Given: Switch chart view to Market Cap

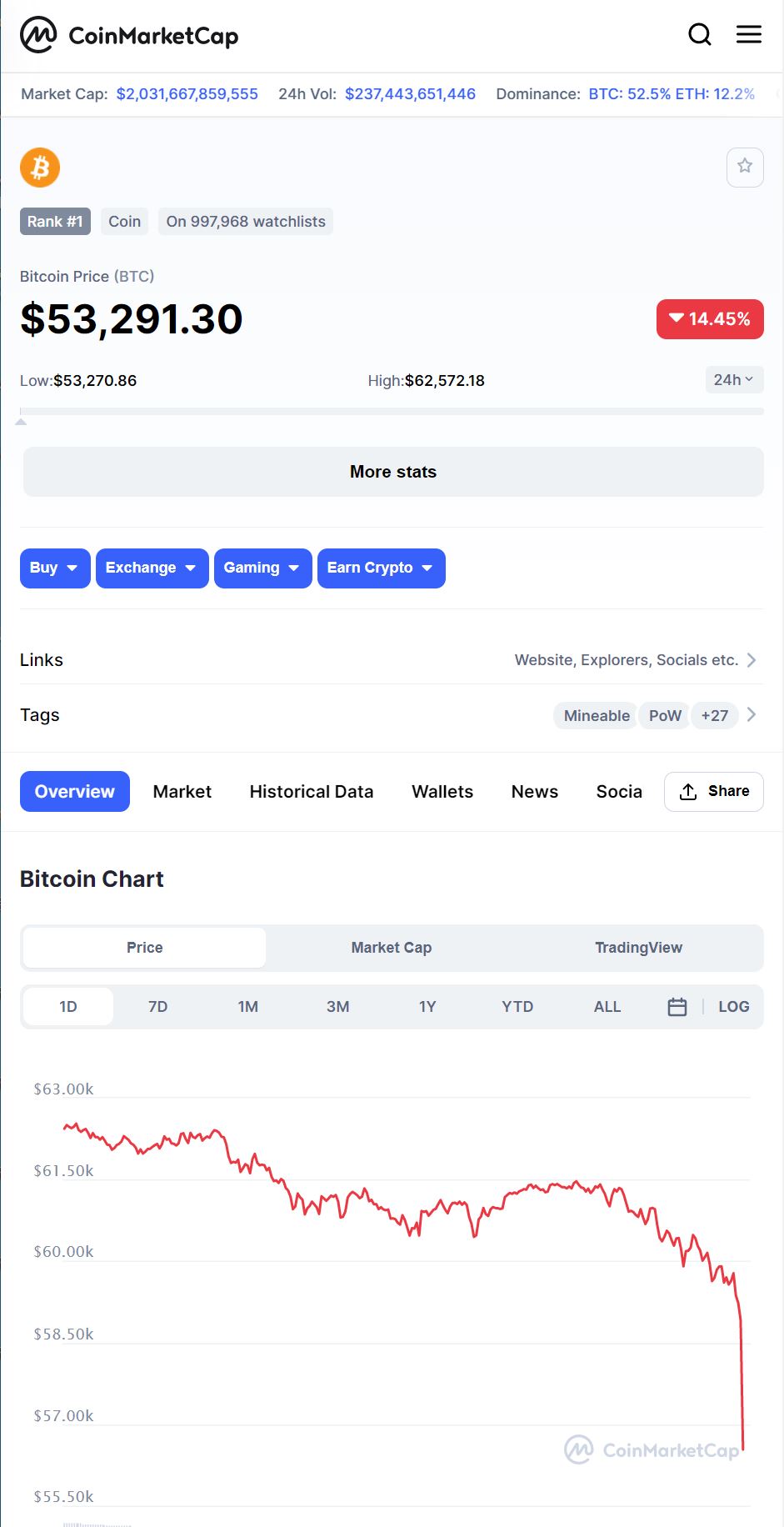Looking at the screenshot, I should coord(392,948).
